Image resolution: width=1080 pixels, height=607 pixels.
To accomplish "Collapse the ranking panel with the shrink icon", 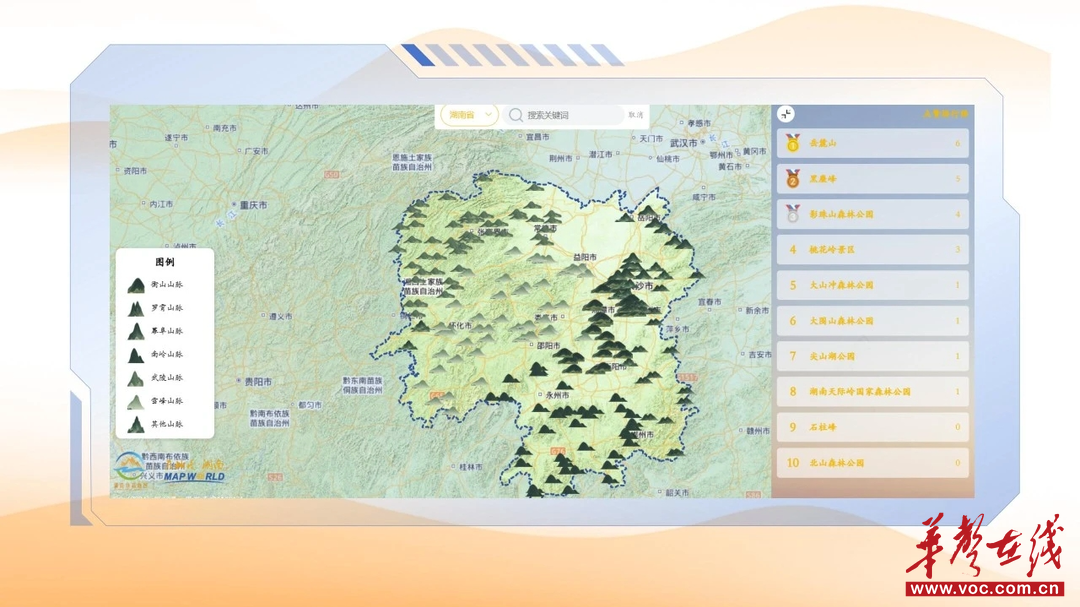I will coord(786,114).
